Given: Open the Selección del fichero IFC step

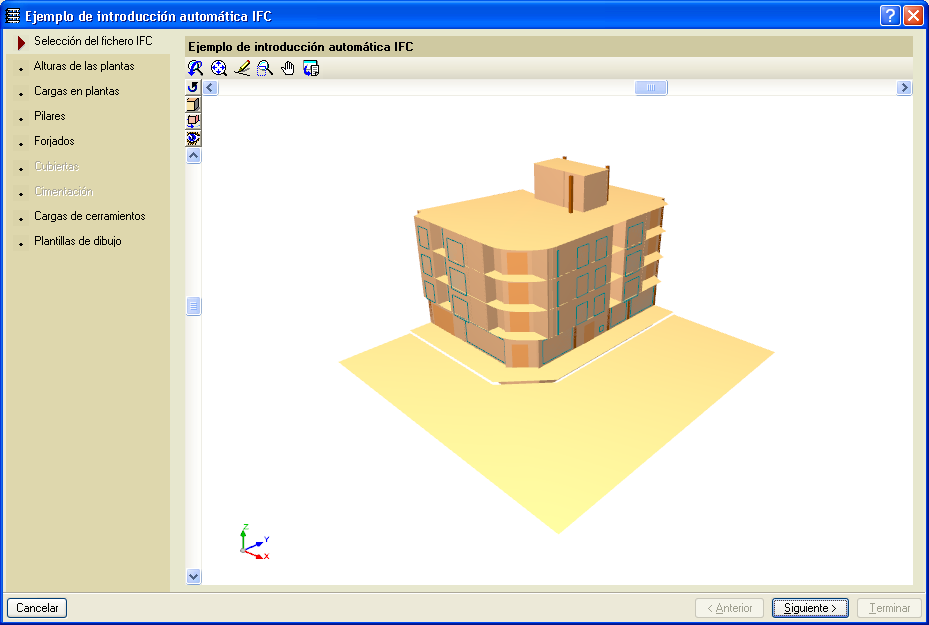Looking at the screenshot, I should (93, 41).
